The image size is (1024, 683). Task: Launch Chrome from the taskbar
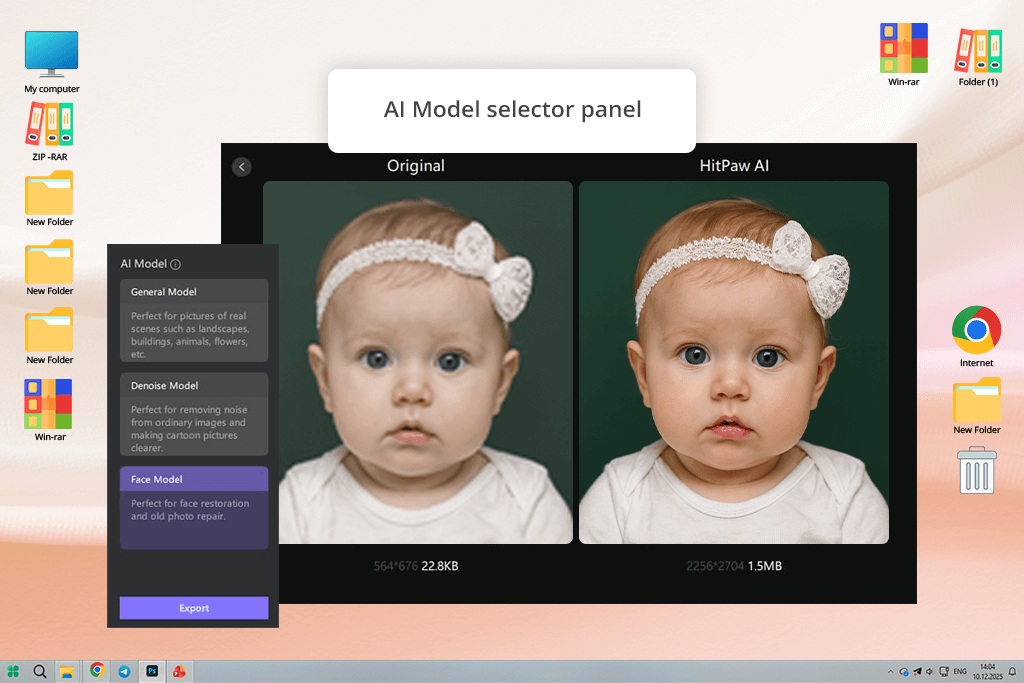click(97, 670)
